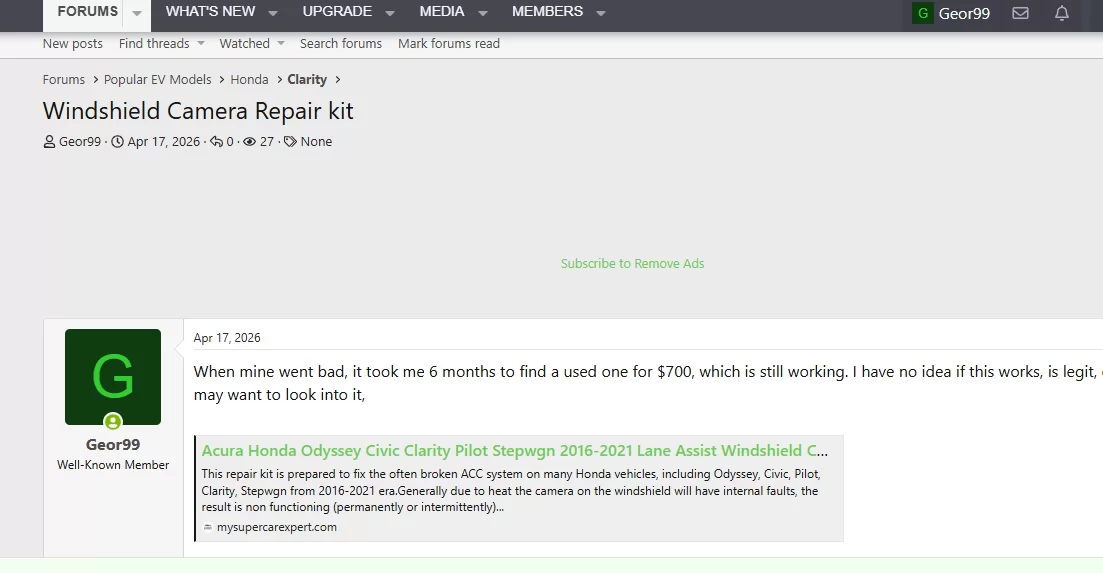This screenshot has width=1103, height=573.
Task: Click the tags icon next to None
Action: click(290, 142)
